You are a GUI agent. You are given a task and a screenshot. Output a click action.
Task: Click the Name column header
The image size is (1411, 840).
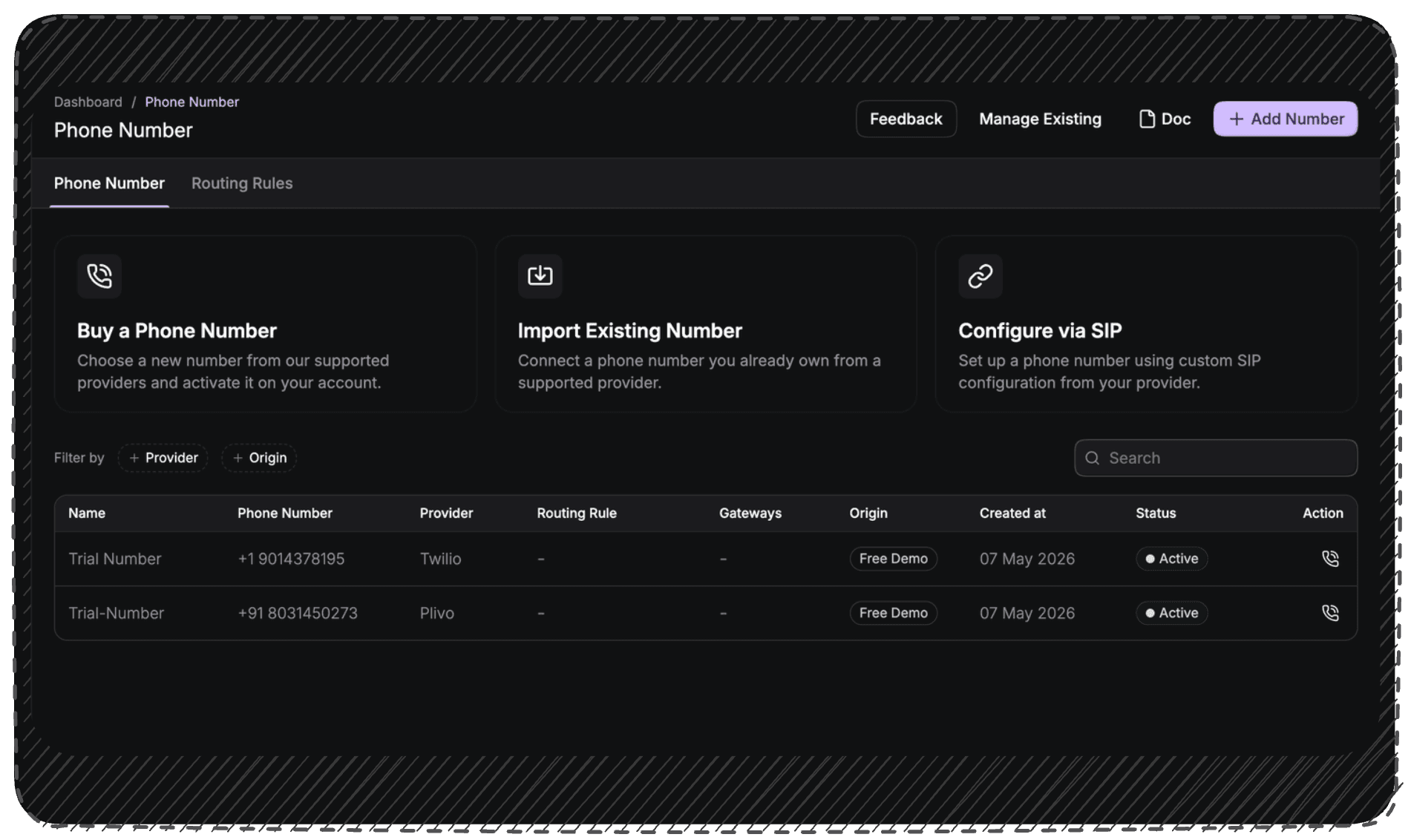[x=87, y=513]
